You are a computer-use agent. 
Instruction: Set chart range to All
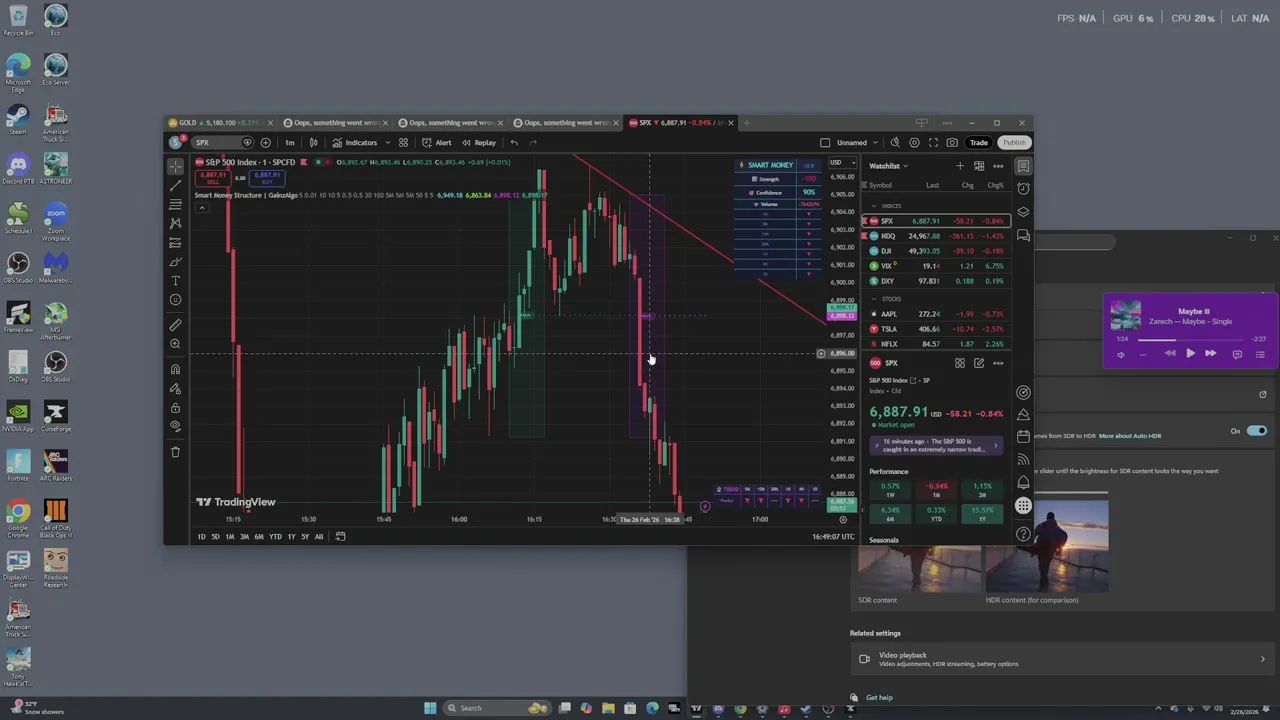[319, 537]
